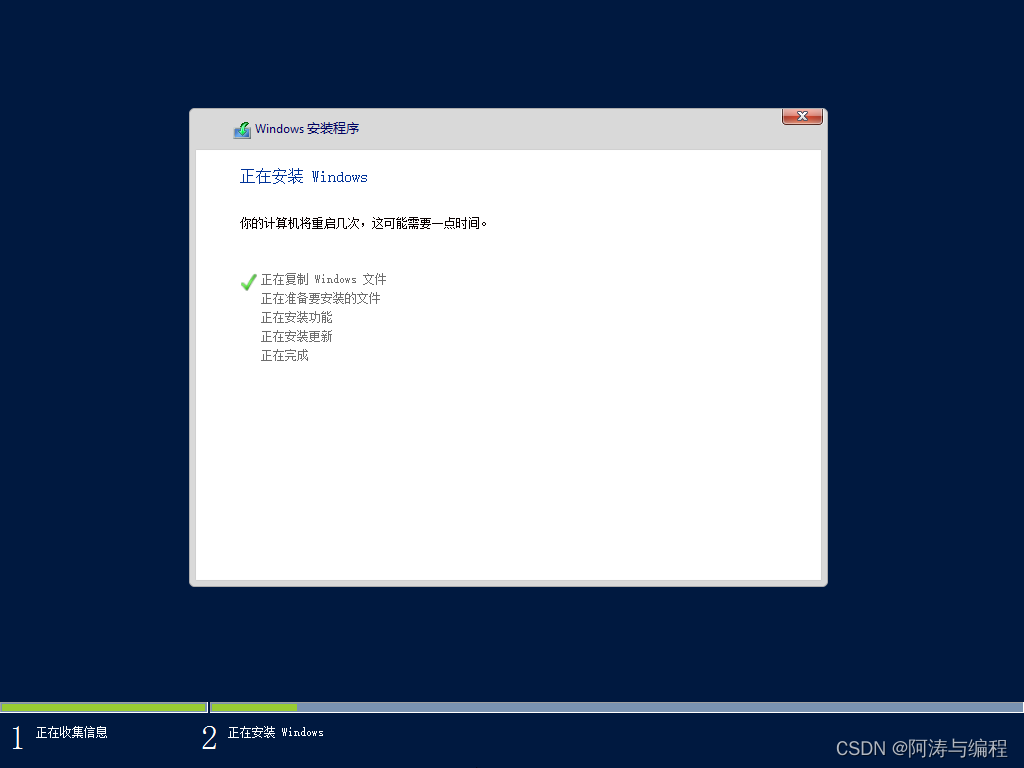Click the numeral 2 step indicator
The image size is (1024, 768).
(x=209, y=737)
